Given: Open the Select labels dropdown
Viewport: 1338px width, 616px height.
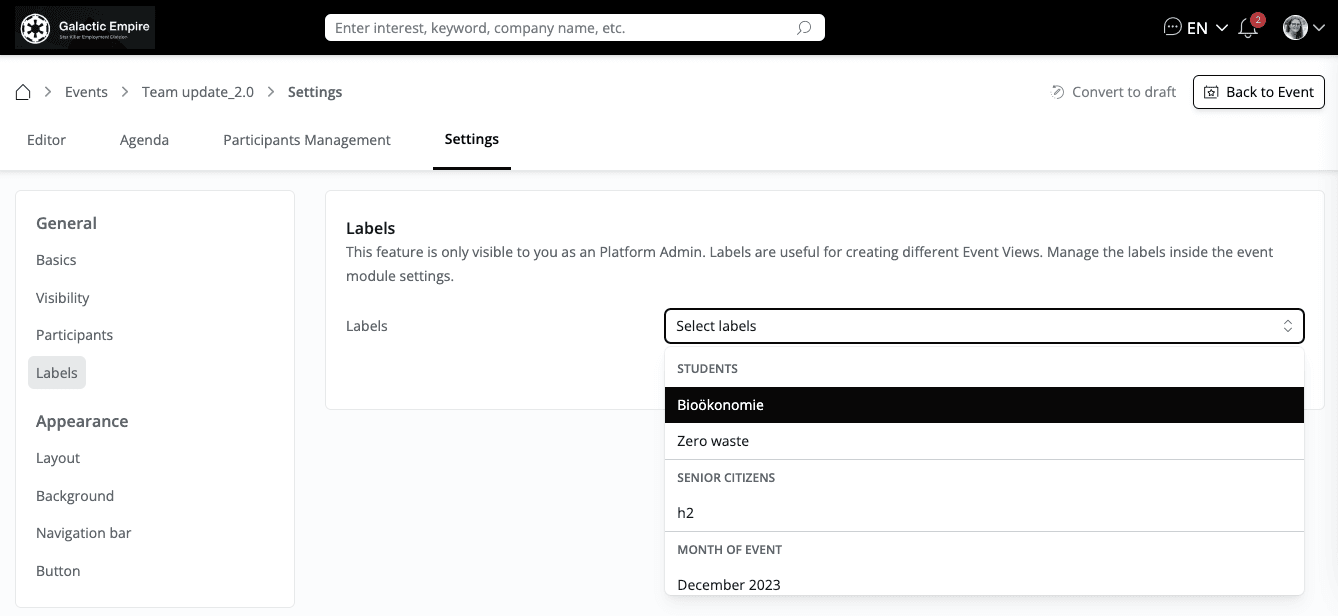Looking at the screenshot, I should 984,326.
